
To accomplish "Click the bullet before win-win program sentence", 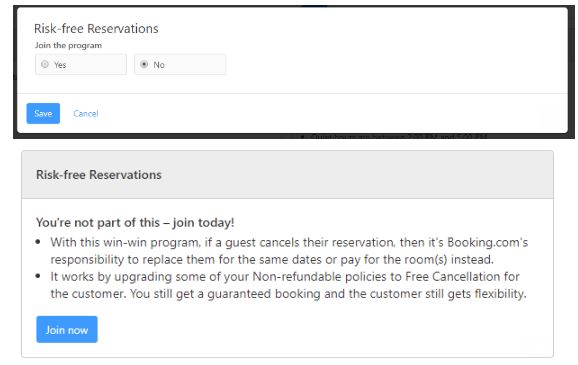I will [38, 242].
